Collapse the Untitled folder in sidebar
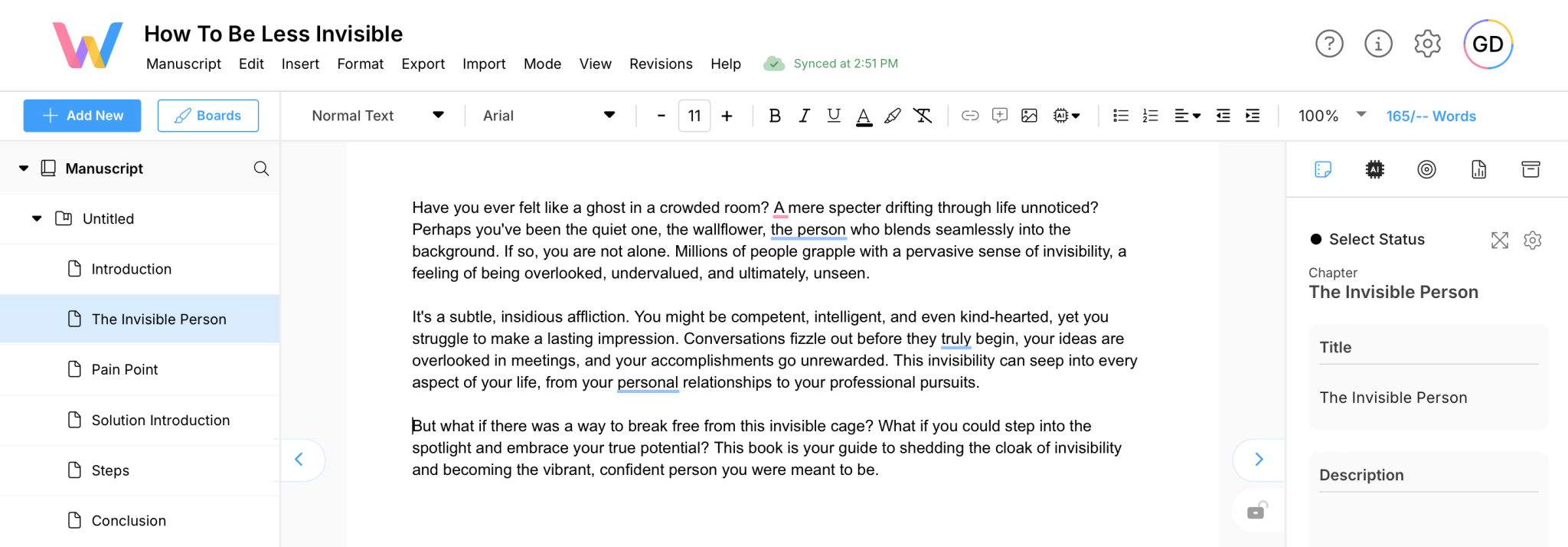This screenshot has width=1568, height=547. pyautogui.click(x=37, y=219)
